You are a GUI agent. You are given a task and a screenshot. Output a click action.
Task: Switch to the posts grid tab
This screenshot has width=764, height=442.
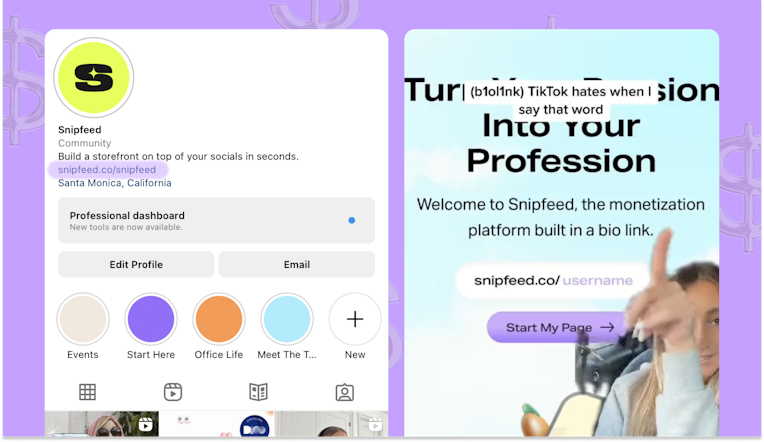(87, 392)
